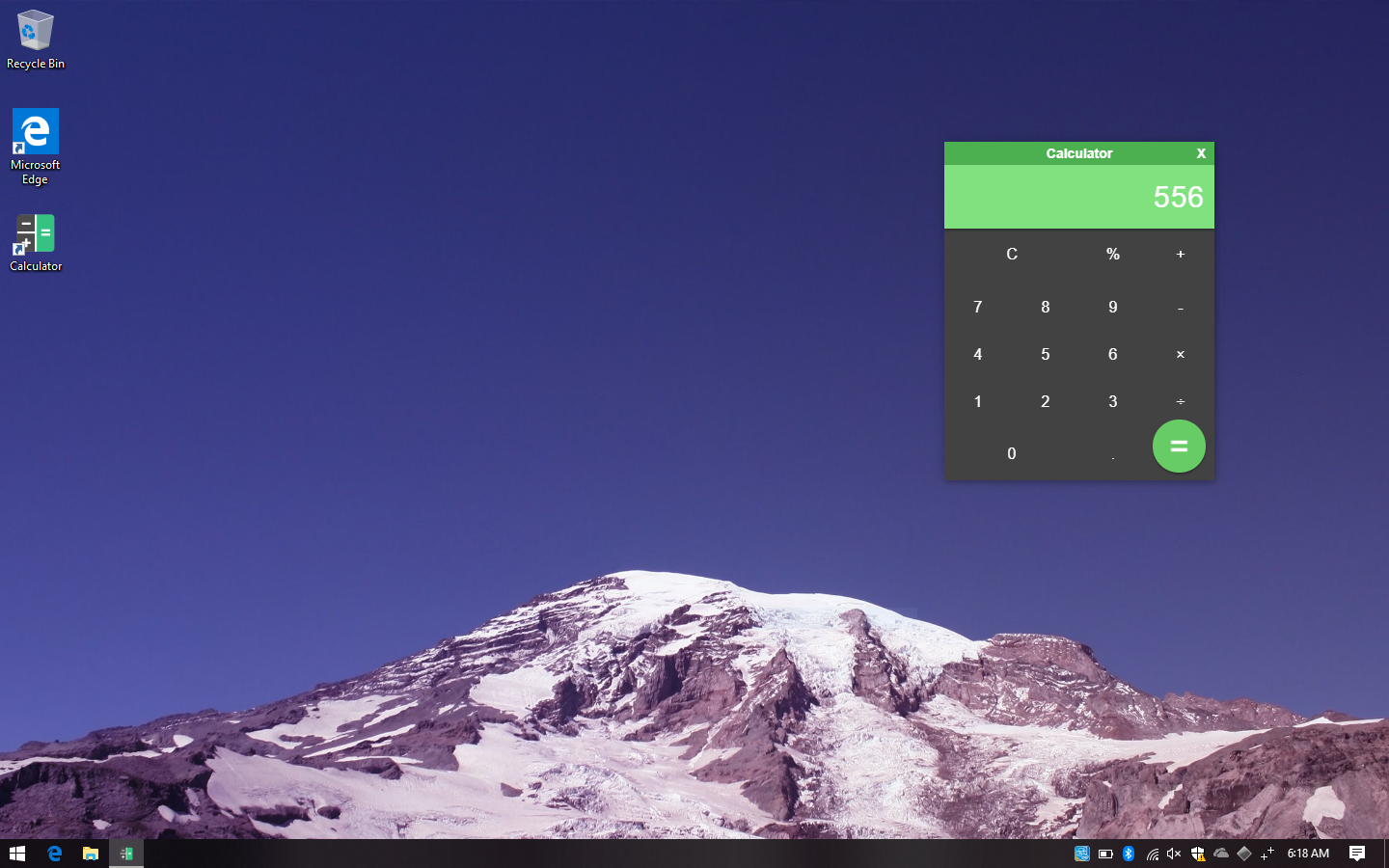The height and width of the screenshot is (868, 1389).
Task: Open the Windows Start menu
Action: point(16,854)
